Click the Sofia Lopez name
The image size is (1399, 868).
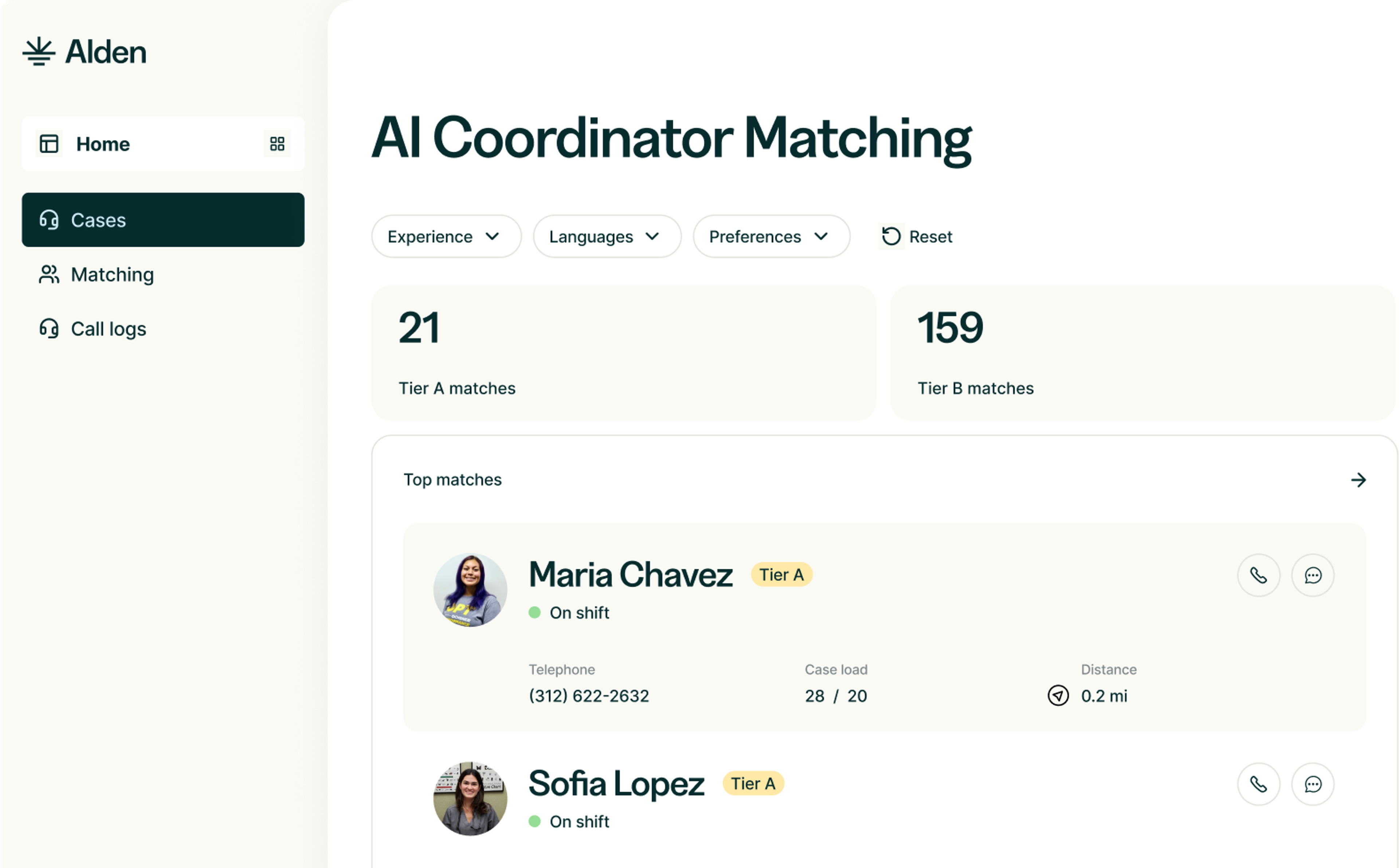[x=616, y=783]
